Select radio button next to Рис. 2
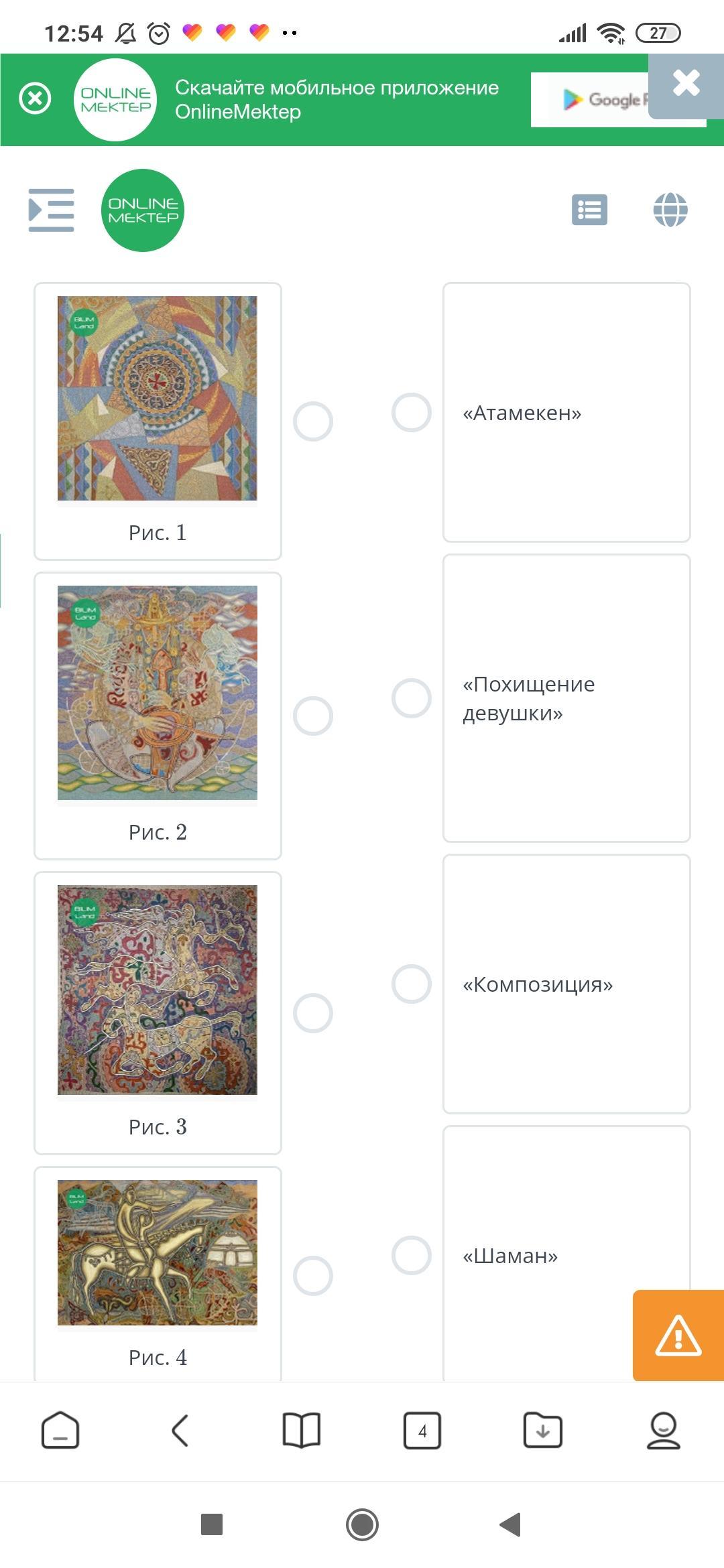This screenshot has height=1568, width=724. [313, 716]
